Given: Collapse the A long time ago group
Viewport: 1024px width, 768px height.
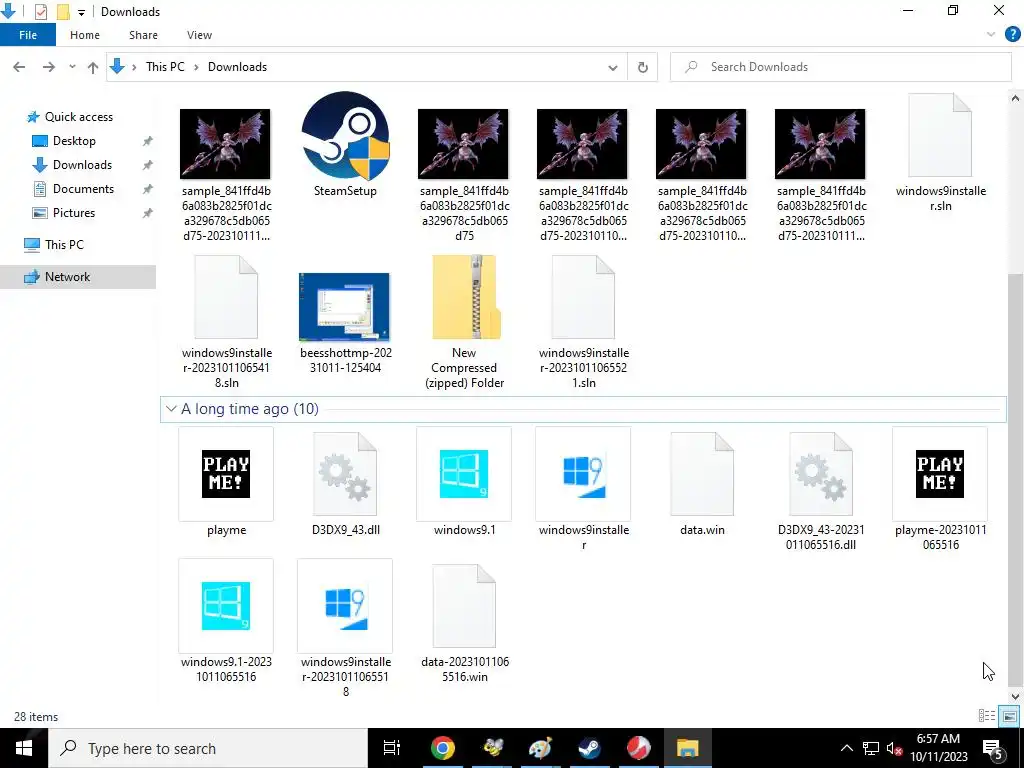Looking at the screenshot, I should point(171,409).
